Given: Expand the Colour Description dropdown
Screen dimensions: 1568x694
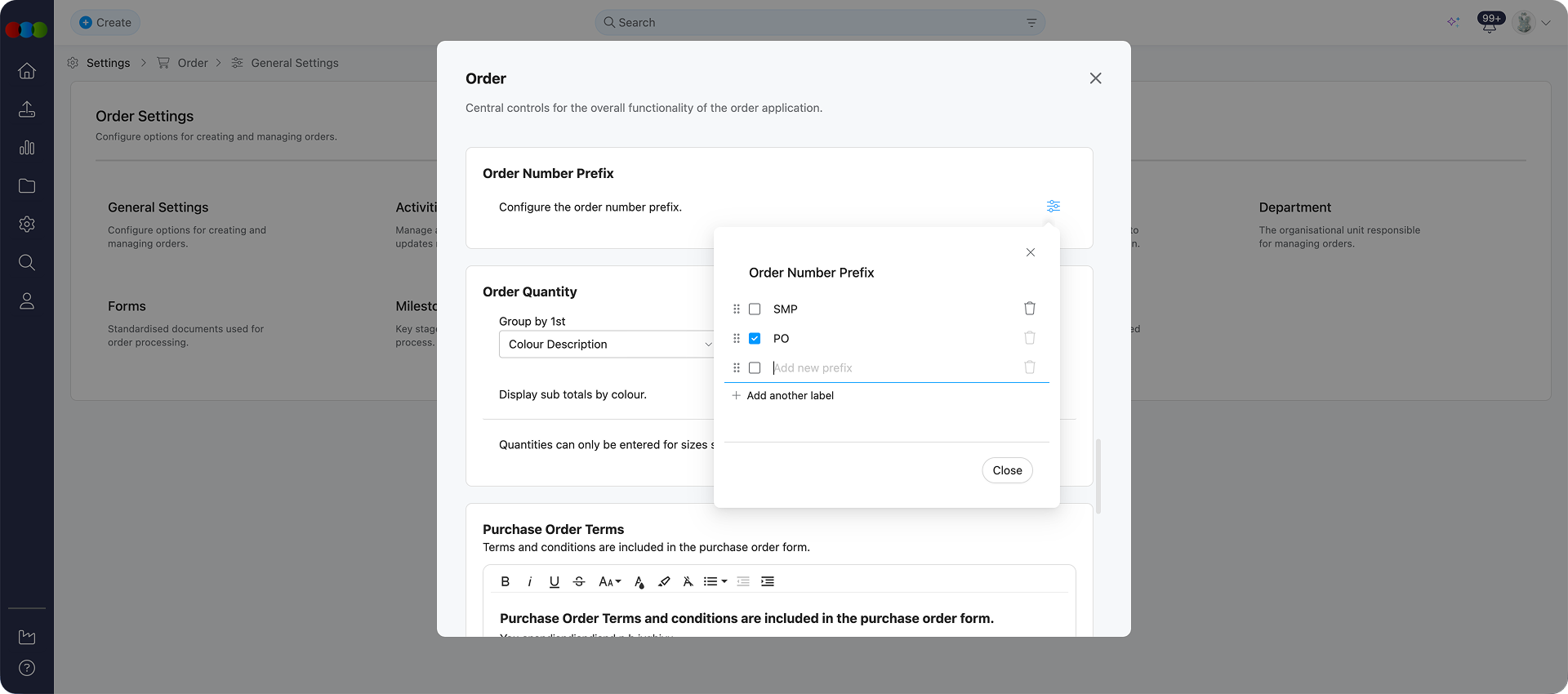Looking at the screenshot, I should 608,345.
